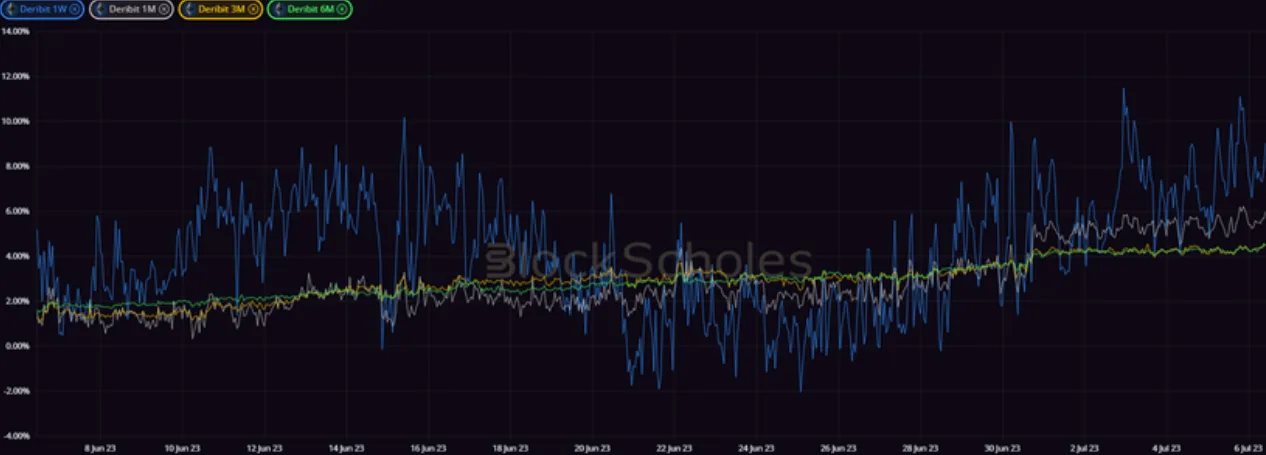Screen dimensions: 1266x455
Task: Click the 10.00% y-axis label
Action: (15, 121)
